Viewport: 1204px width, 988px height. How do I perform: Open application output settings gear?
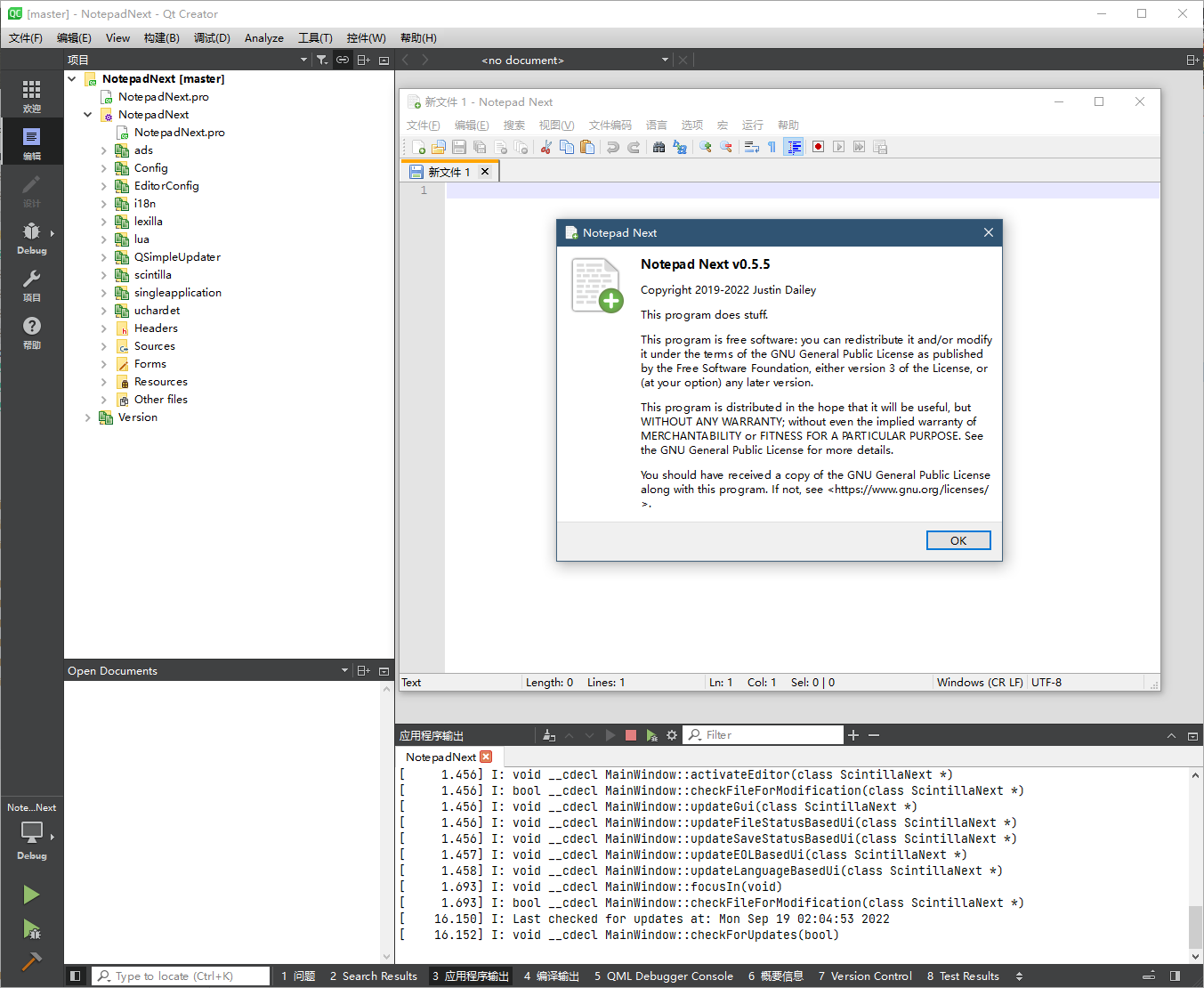[x=672, y=735]
